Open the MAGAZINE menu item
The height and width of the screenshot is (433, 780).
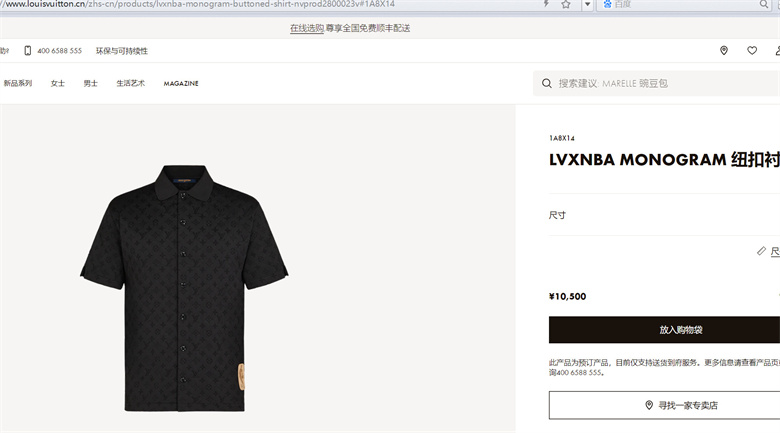coord(181,84)
